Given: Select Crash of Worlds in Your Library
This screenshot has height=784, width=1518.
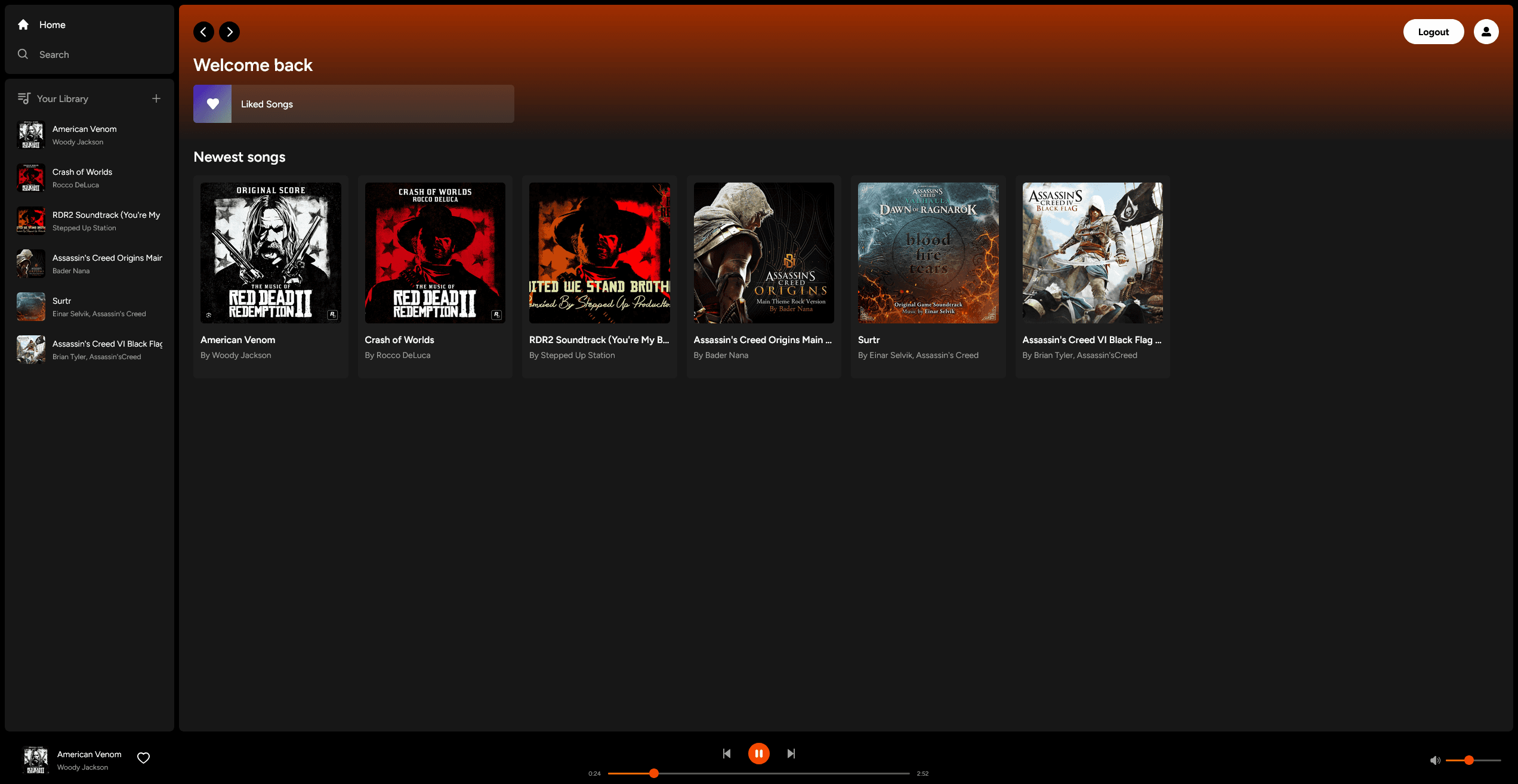Looking at the screenshot, I should (90, 178).
